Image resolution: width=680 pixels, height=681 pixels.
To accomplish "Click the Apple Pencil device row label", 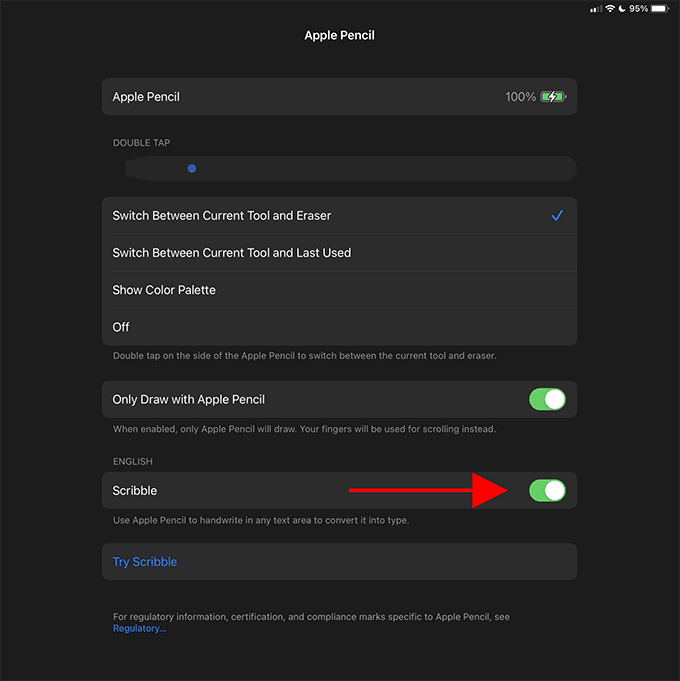I will pos(146,96).
